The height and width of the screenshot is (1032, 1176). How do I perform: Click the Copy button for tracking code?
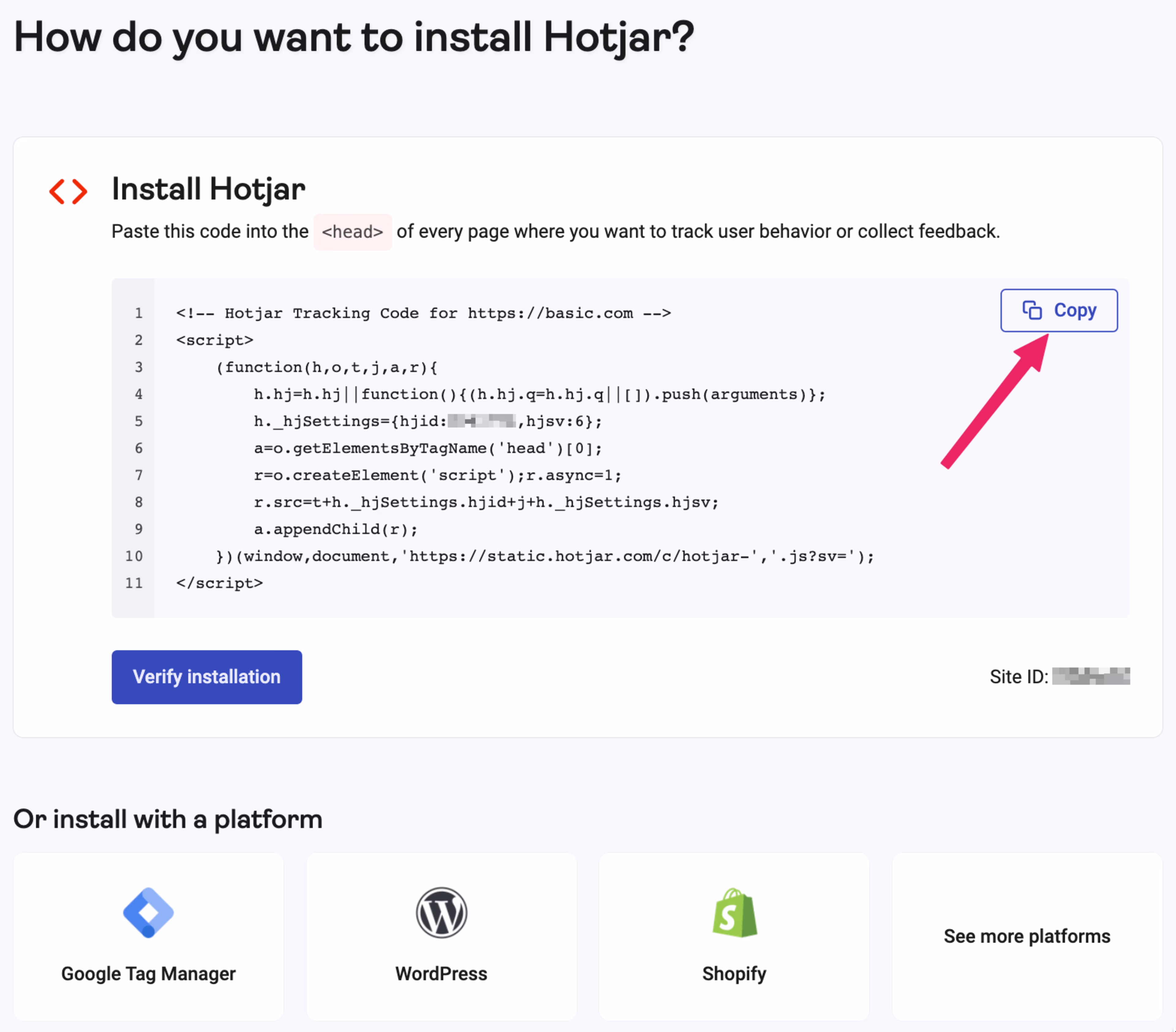point(1059,310)
